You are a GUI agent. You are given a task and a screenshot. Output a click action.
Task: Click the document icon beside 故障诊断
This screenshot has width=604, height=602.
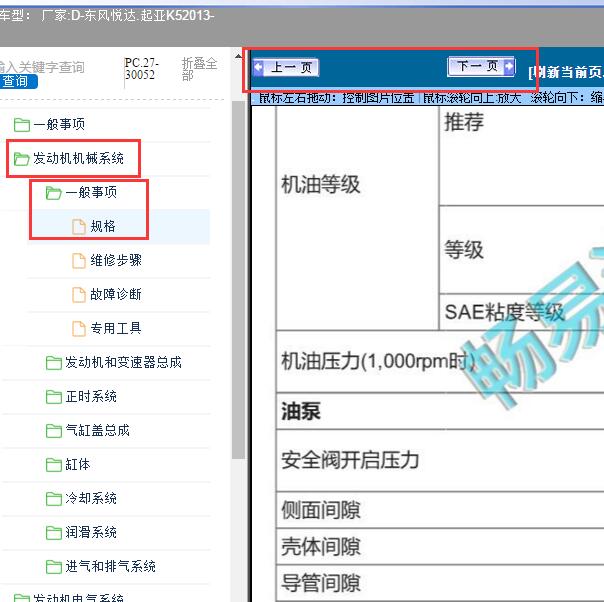[79, 295]
